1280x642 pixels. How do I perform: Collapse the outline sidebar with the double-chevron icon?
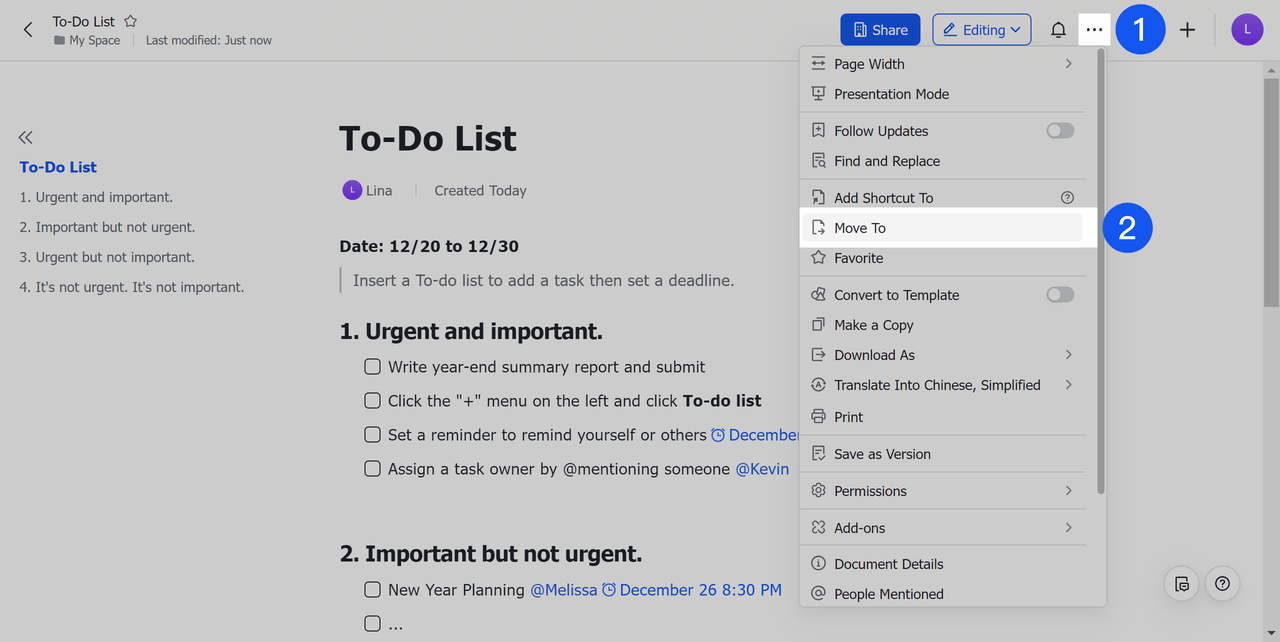tap(25, 137)
